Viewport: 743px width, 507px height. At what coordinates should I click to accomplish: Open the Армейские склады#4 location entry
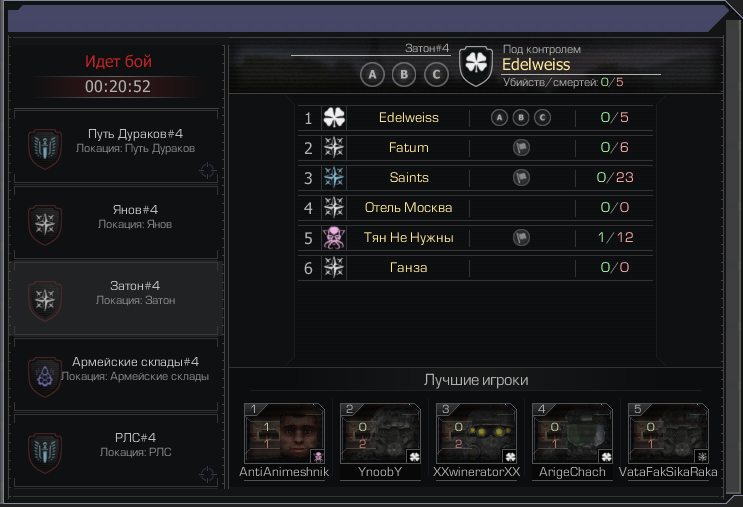click(116, 375)
